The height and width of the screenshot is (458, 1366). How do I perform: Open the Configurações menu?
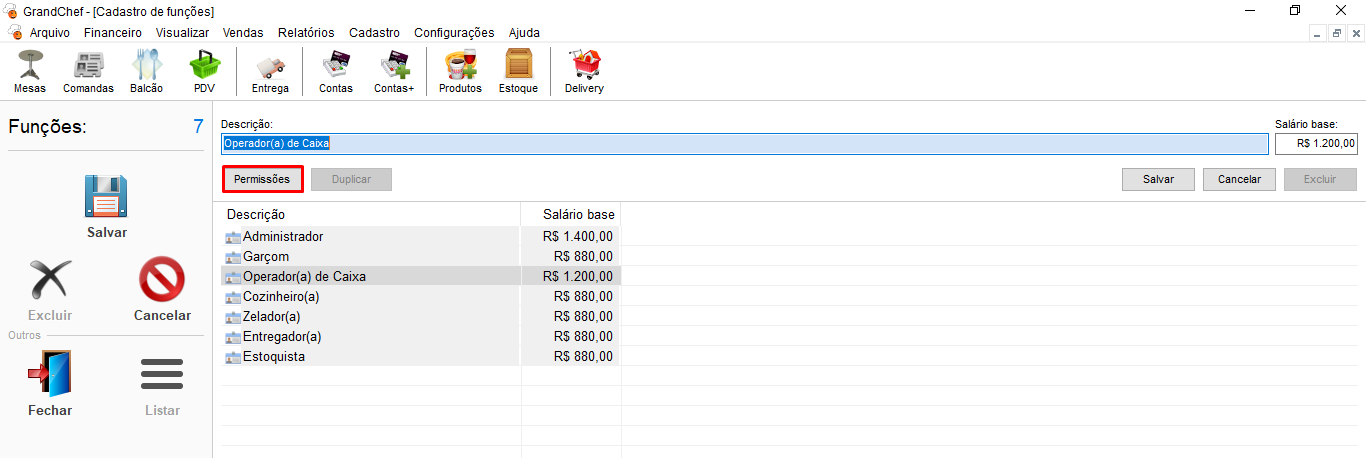(x=453, y=33)
